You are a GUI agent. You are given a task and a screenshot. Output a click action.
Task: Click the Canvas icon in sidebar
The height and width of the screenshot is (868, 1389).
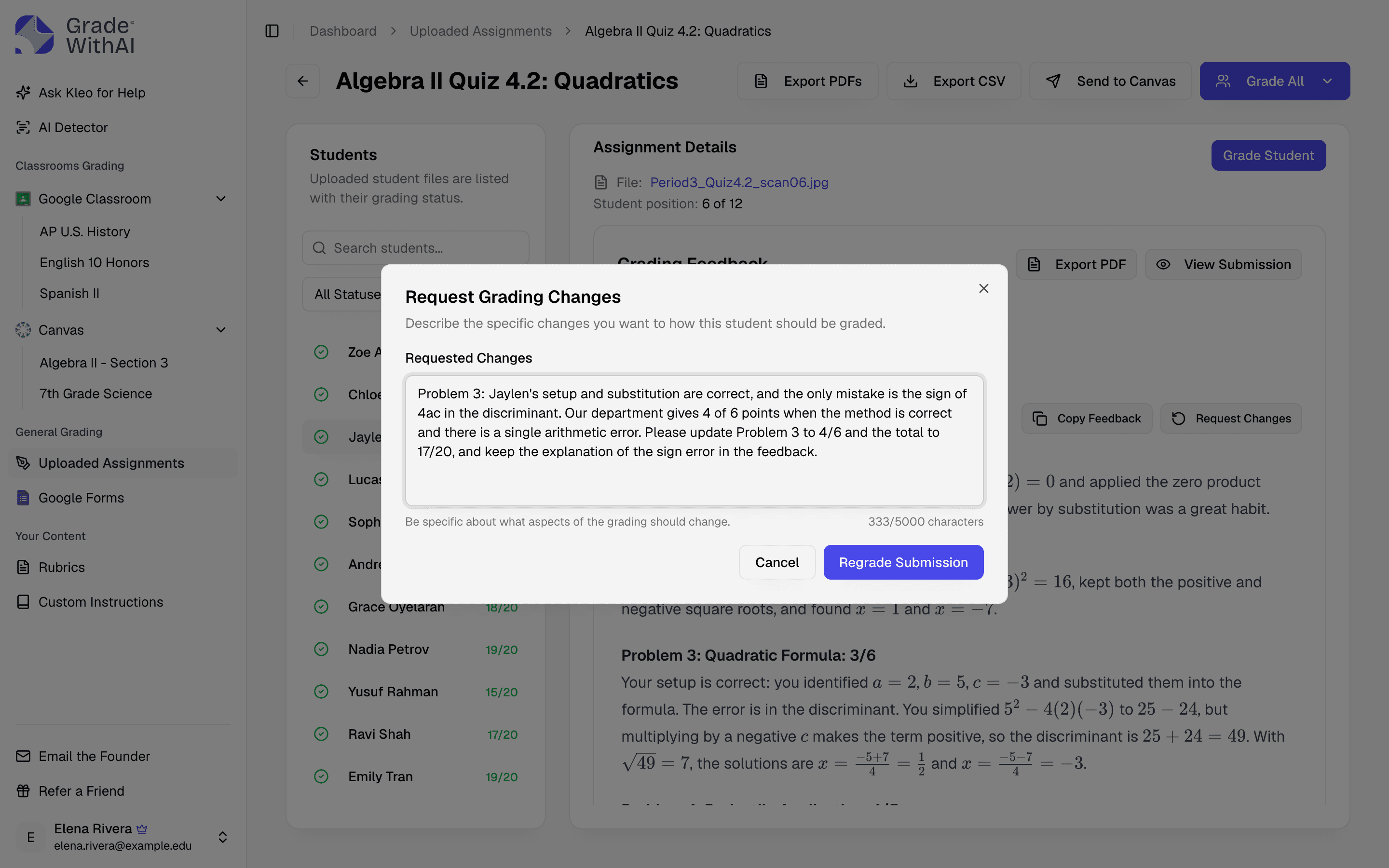coord(23,330)
